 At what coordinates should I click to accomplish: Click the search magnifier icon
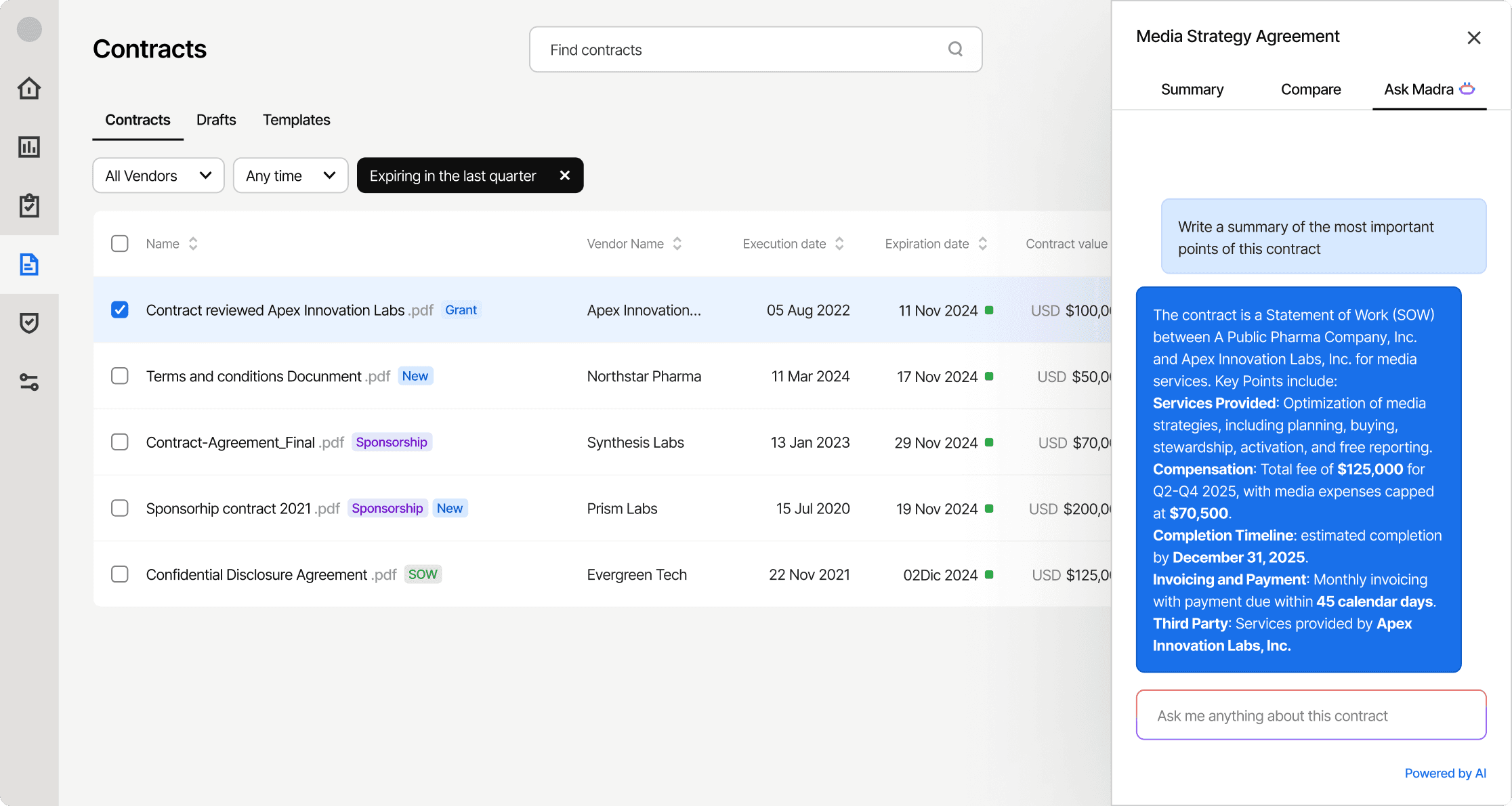pos(955,49)
